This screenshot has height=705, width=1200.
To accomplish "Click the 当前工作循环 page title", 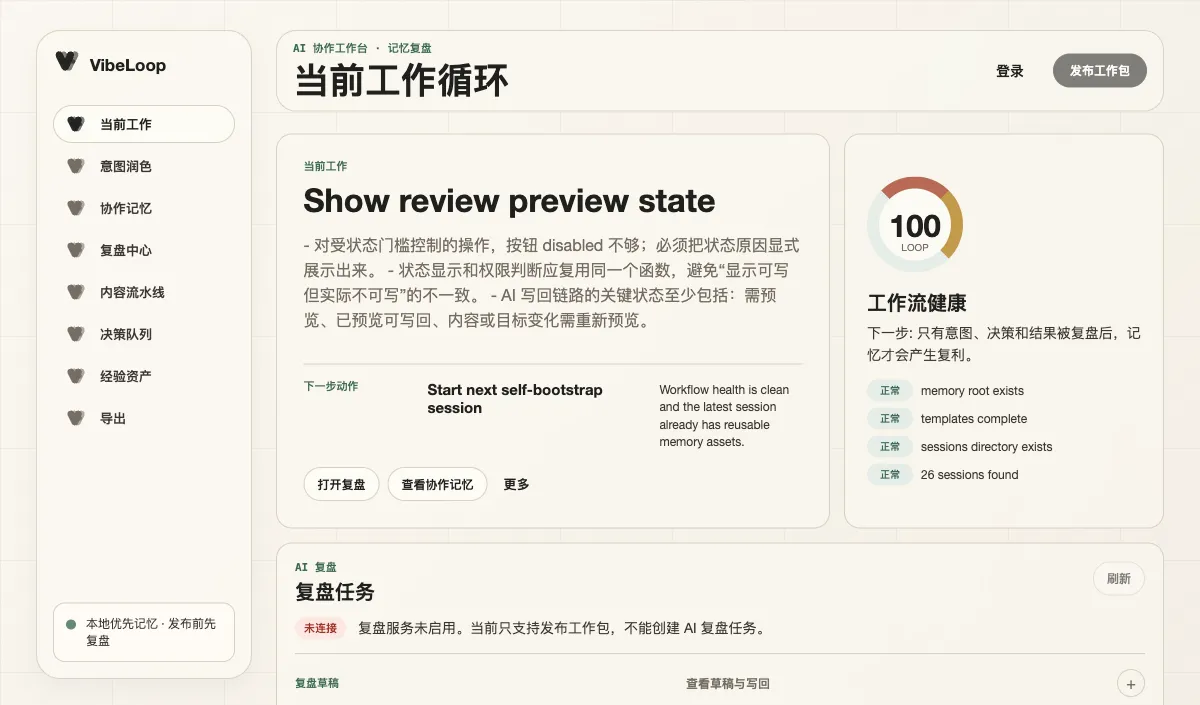I will [x=402, y=80].
